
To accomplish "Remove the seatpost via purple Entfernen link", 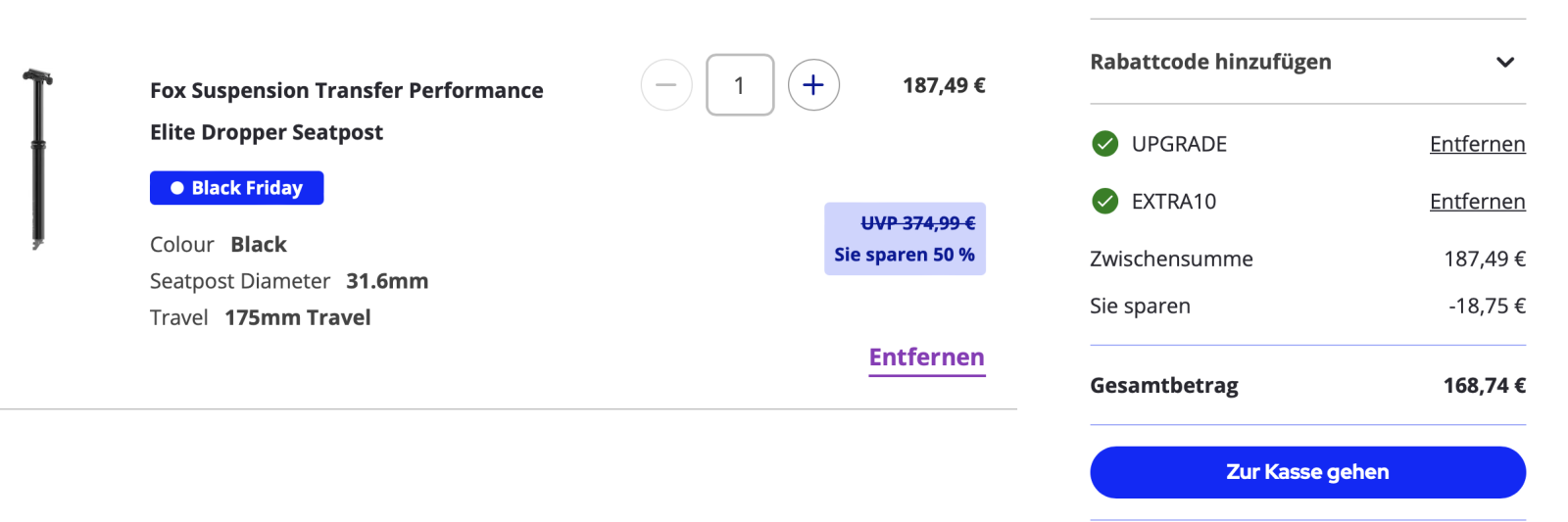I will point(926,357).
